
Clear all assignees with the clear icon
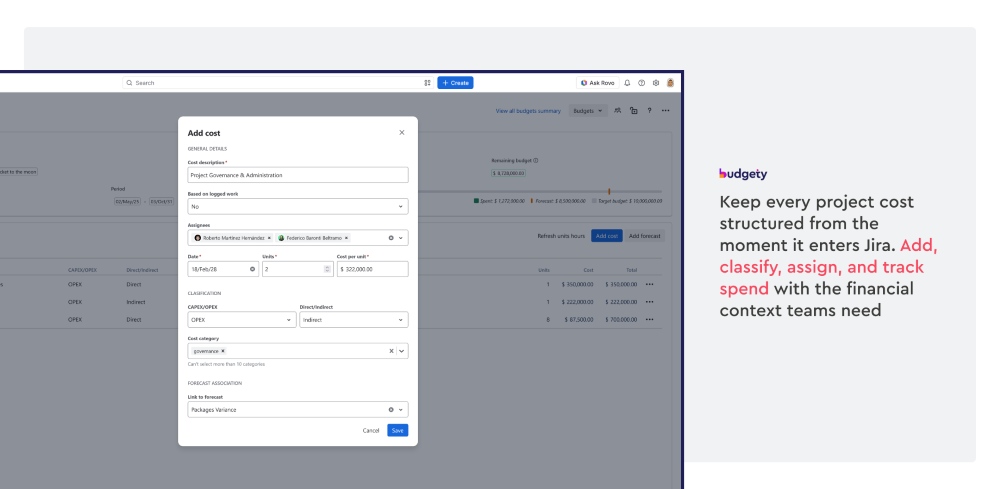tap(391, 238)
